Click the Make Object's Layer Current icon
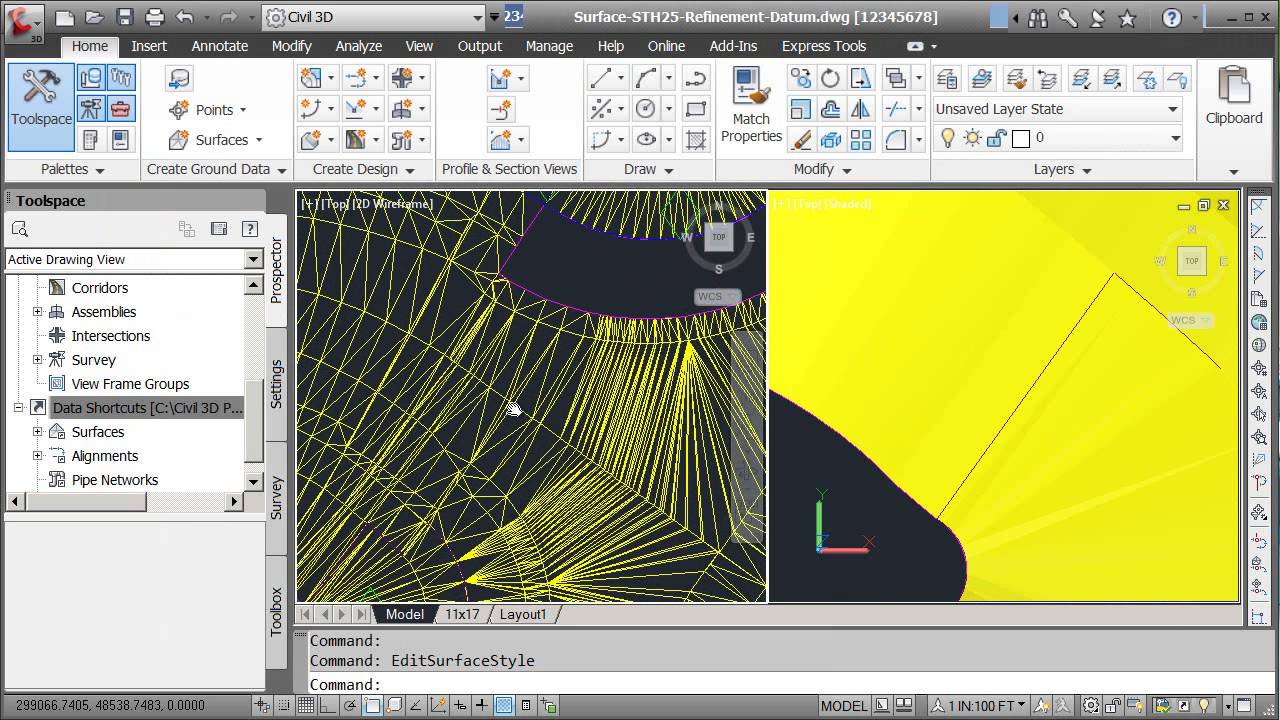This screenshot has width=1280, height=720. (981, 78)
